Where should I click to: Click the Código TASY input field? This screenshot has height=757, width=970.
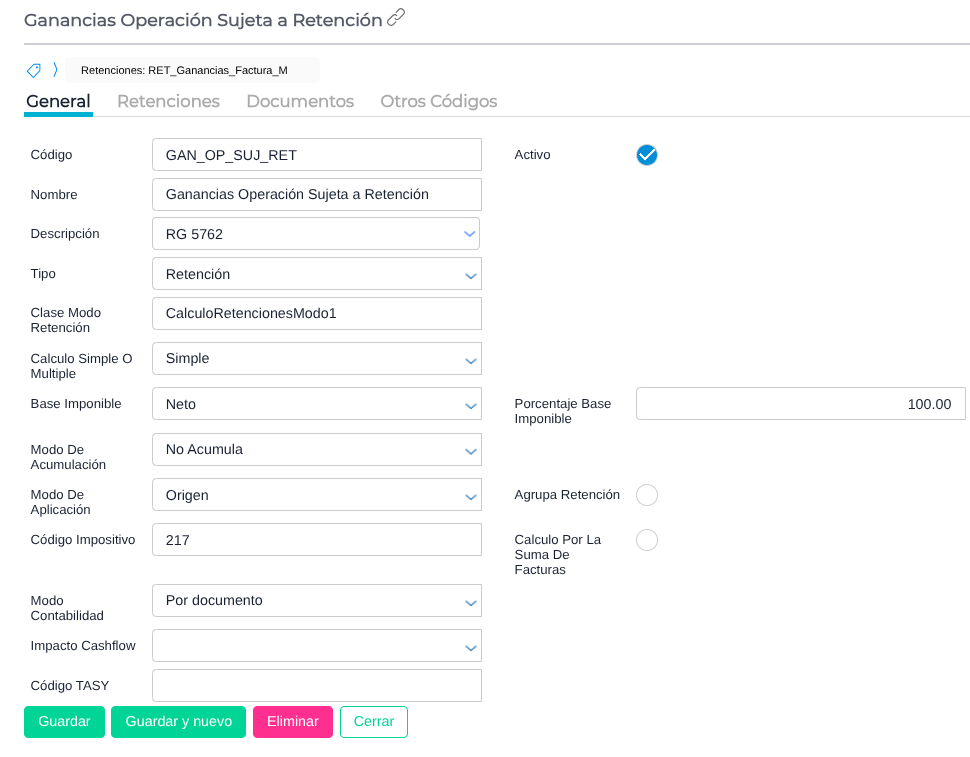coord(316,686)
